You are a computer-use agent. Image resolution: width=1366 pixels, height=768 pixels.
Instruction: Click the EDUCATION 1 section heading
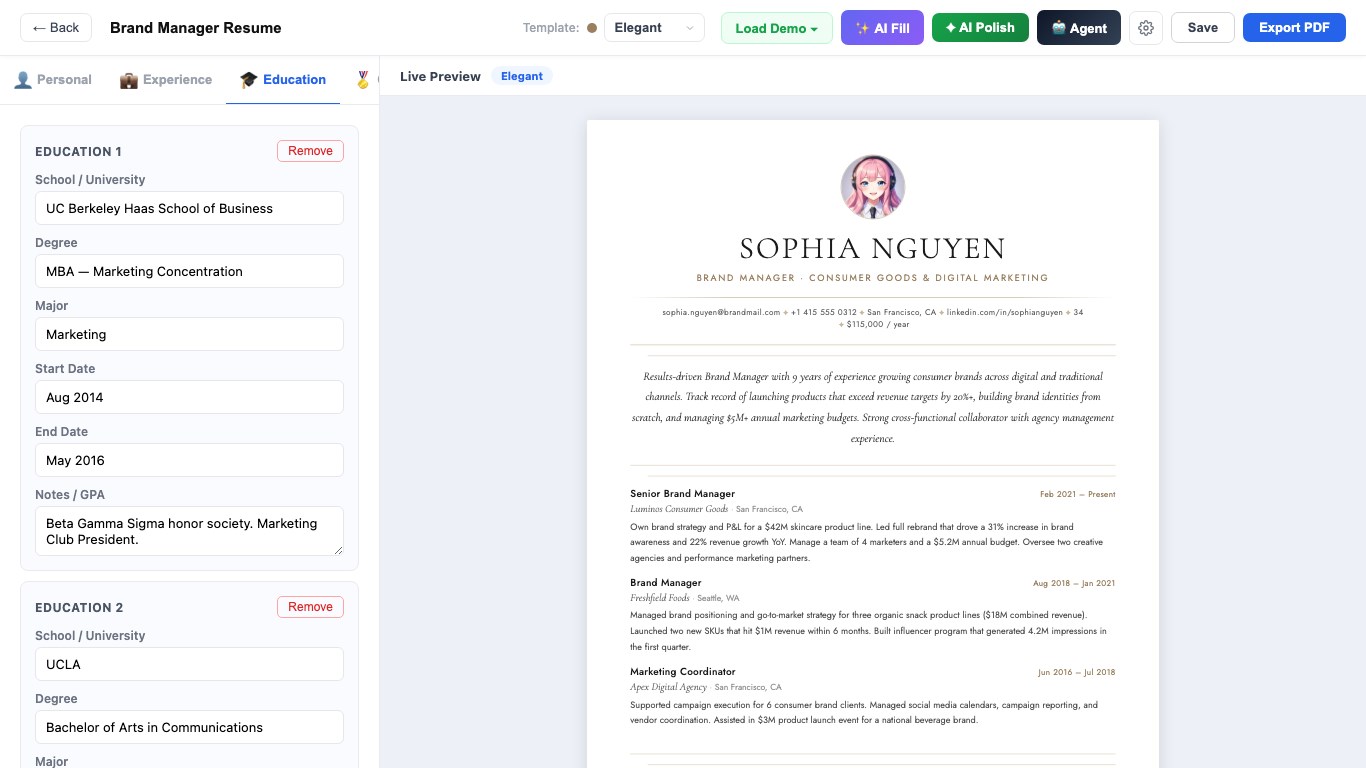[78, 152]
